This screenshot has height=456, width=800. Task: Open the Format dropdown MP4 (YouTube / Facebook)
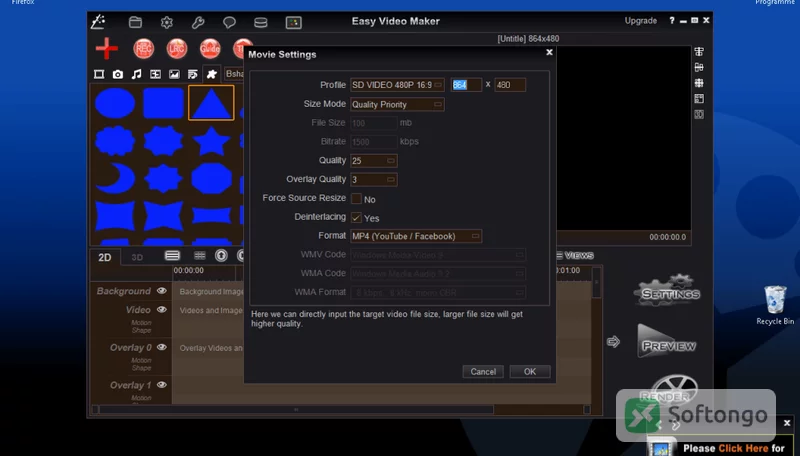point(416,236)
